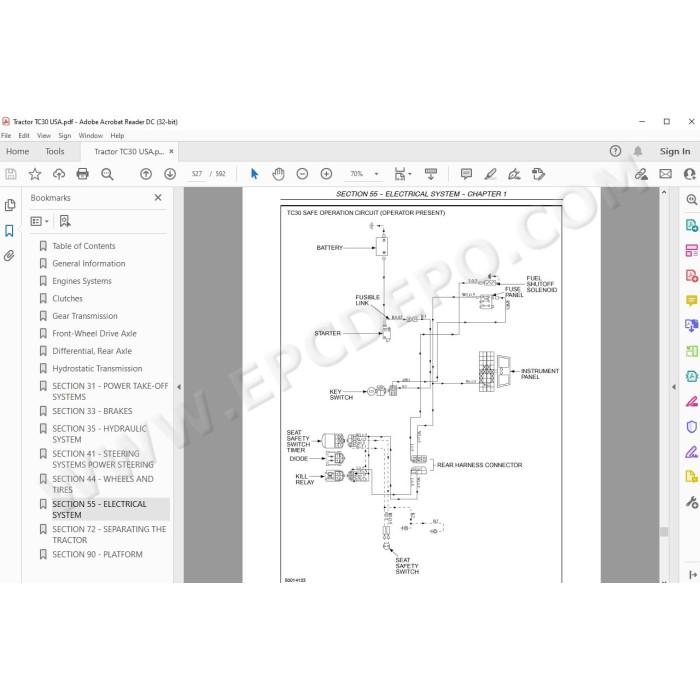Click the page number input field
Image resolution: width=700 pixels, height=700 pixels.
[x=197, y=174]
